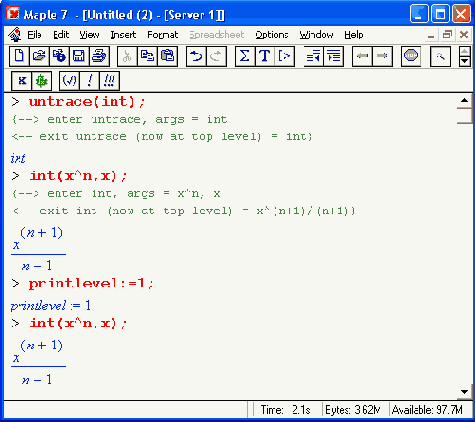Execute entire worksheet with !!! button

[x=109, y=81]
